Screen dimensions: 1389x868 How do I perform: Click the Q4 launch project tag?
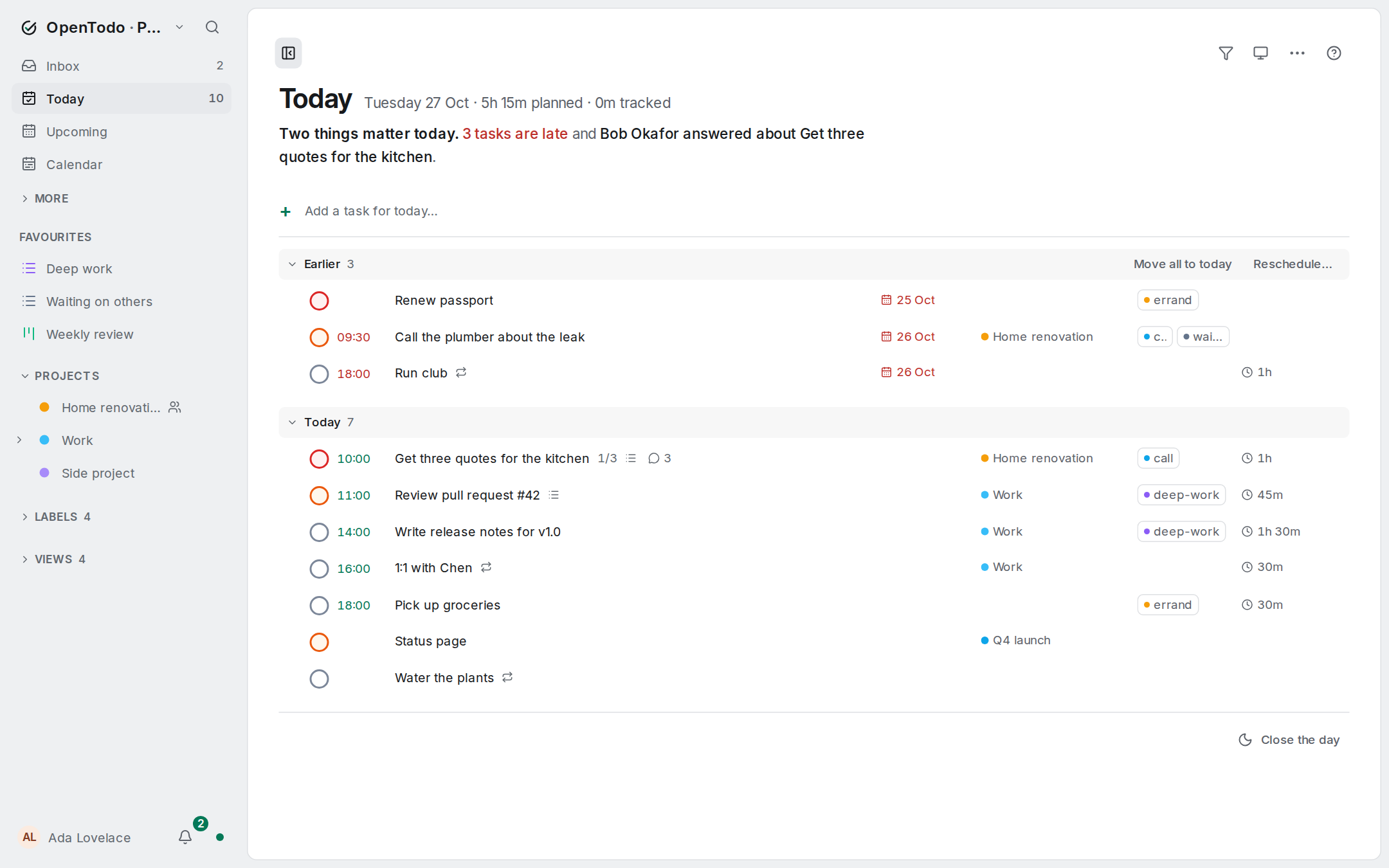[x=1016, y=640]
